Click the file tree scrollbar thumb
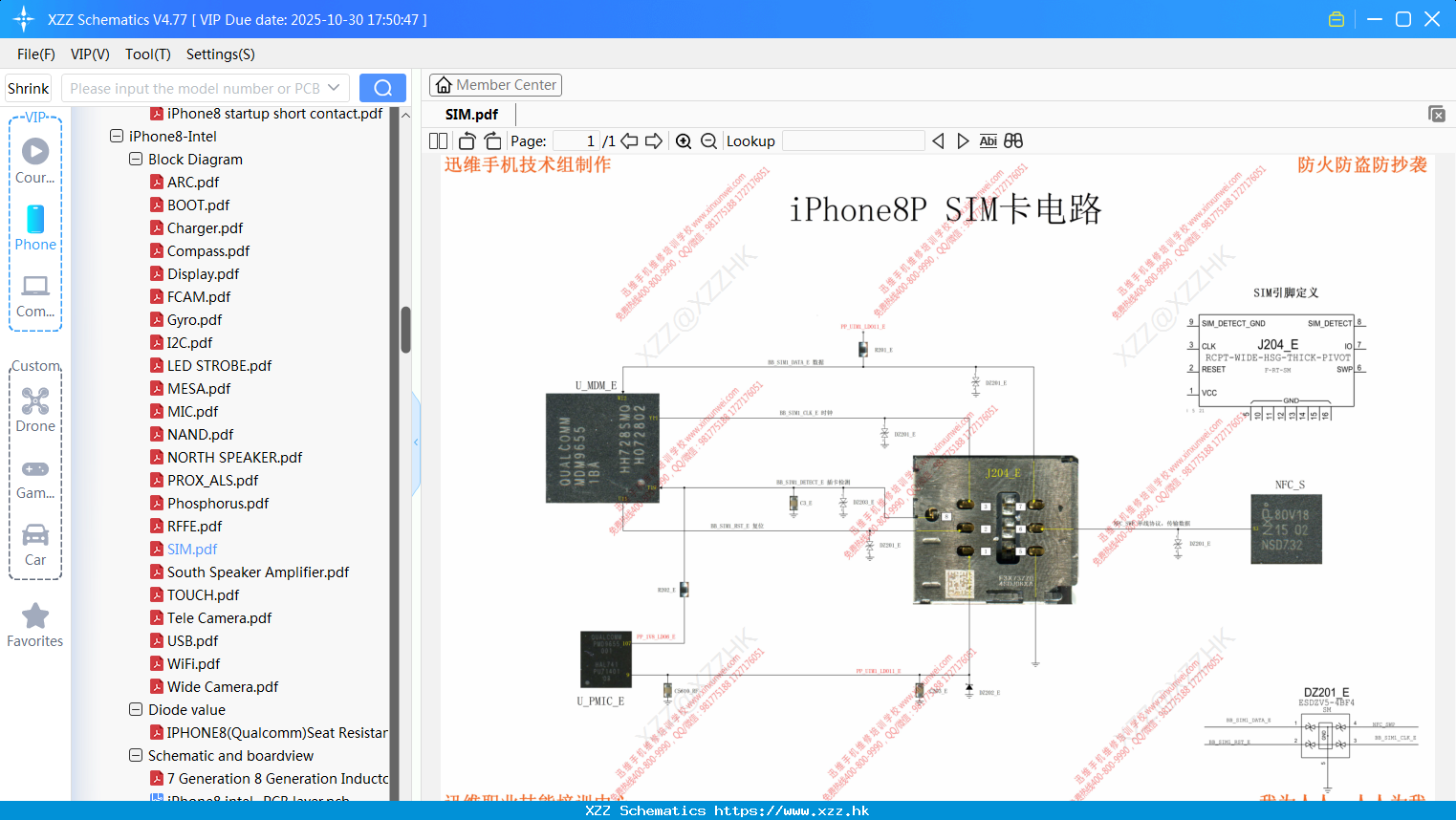Screen dimensions: 1456x820 [x=405, y=330]
